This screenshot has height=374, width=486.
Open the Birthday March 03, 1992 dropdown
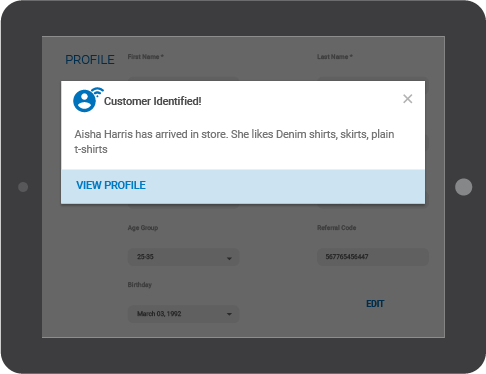183,314
